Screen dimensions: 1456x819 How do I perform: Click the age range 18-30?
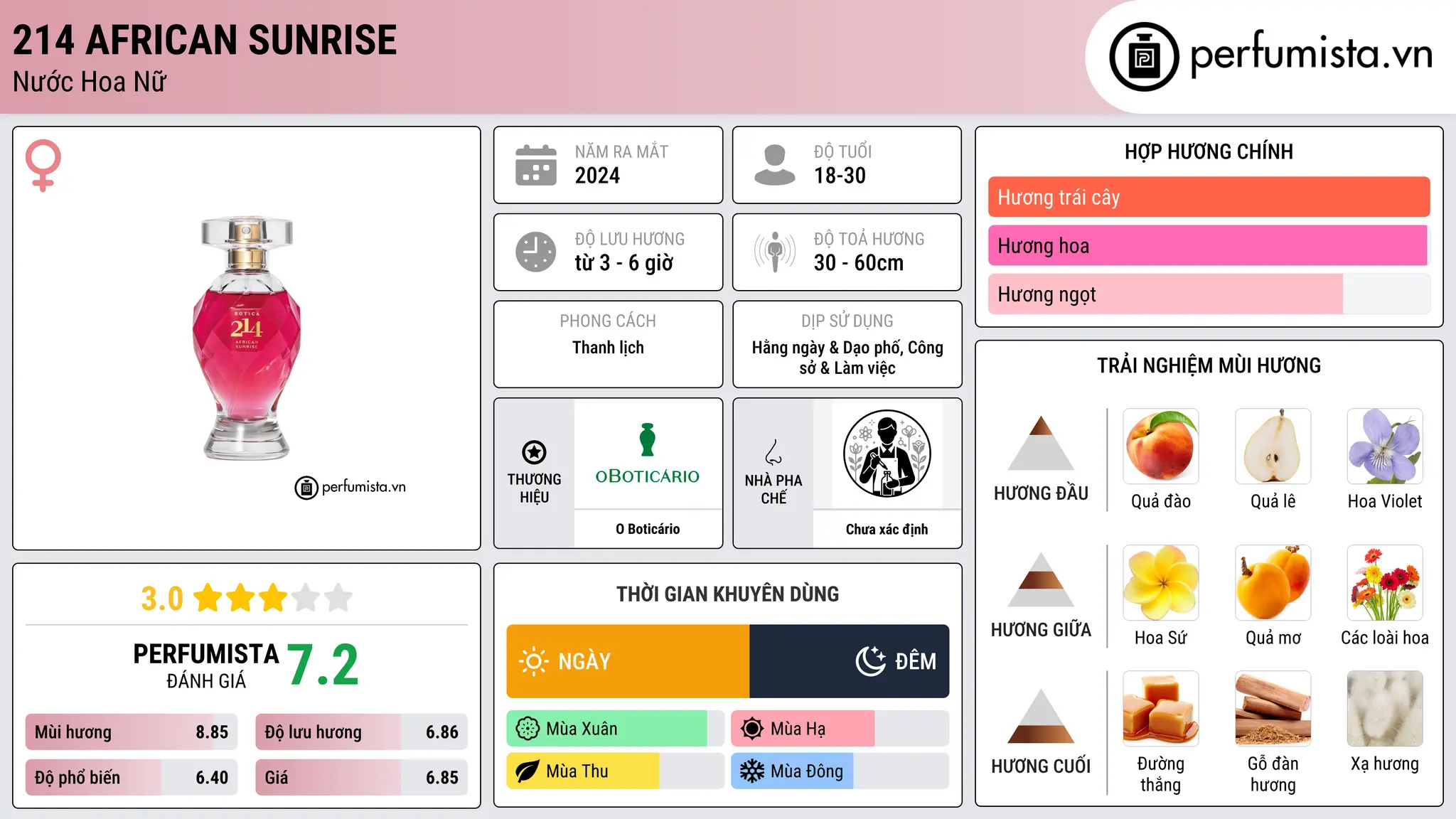[840, 176]
